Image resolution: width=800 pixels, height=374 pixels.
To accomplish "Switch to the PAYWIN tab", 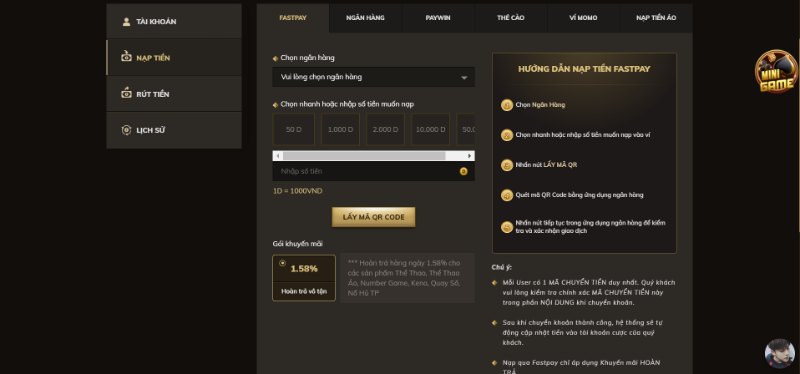I will tap(438, 18).
